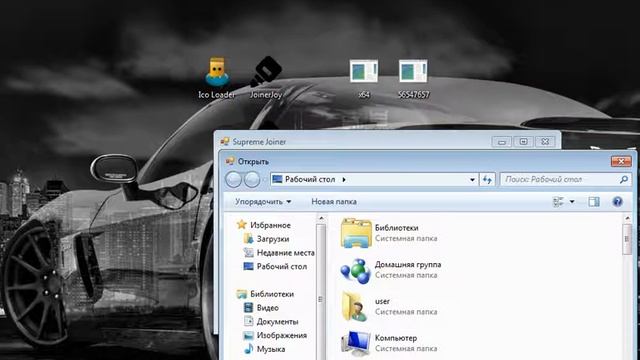Expand the address bar history dropdown
Viewport: 640px width, 360px height.
(x=472, y=179)
